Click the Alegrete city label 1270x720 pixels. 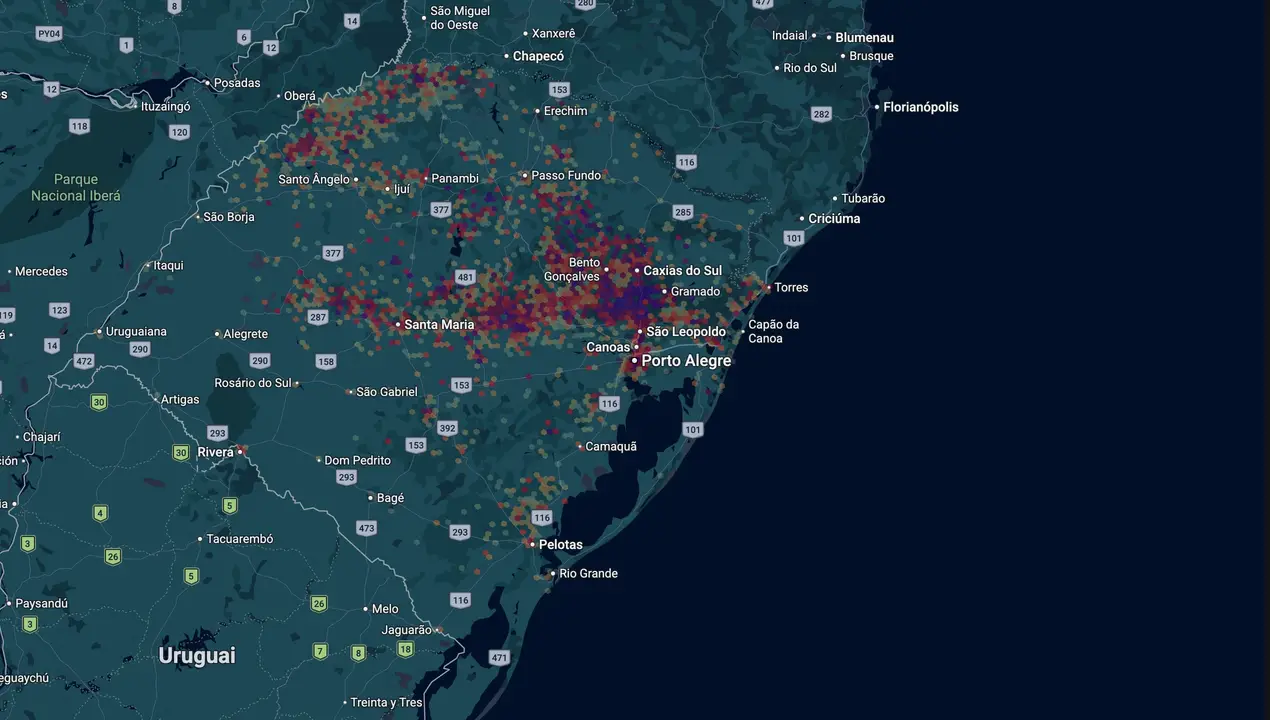pos(245,334)
